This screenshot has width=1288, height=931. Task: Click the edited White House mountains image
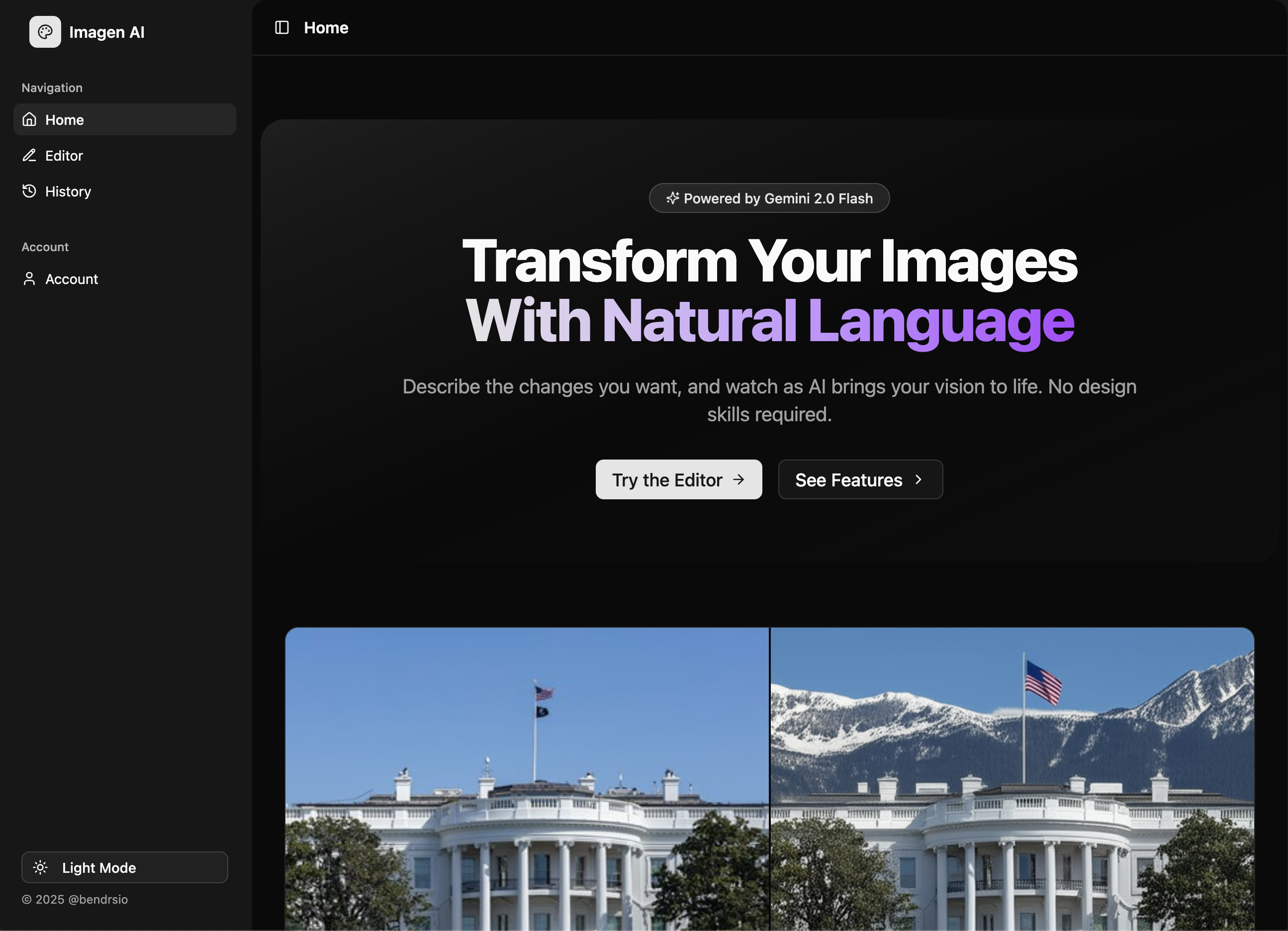(x=1012, y=779)
